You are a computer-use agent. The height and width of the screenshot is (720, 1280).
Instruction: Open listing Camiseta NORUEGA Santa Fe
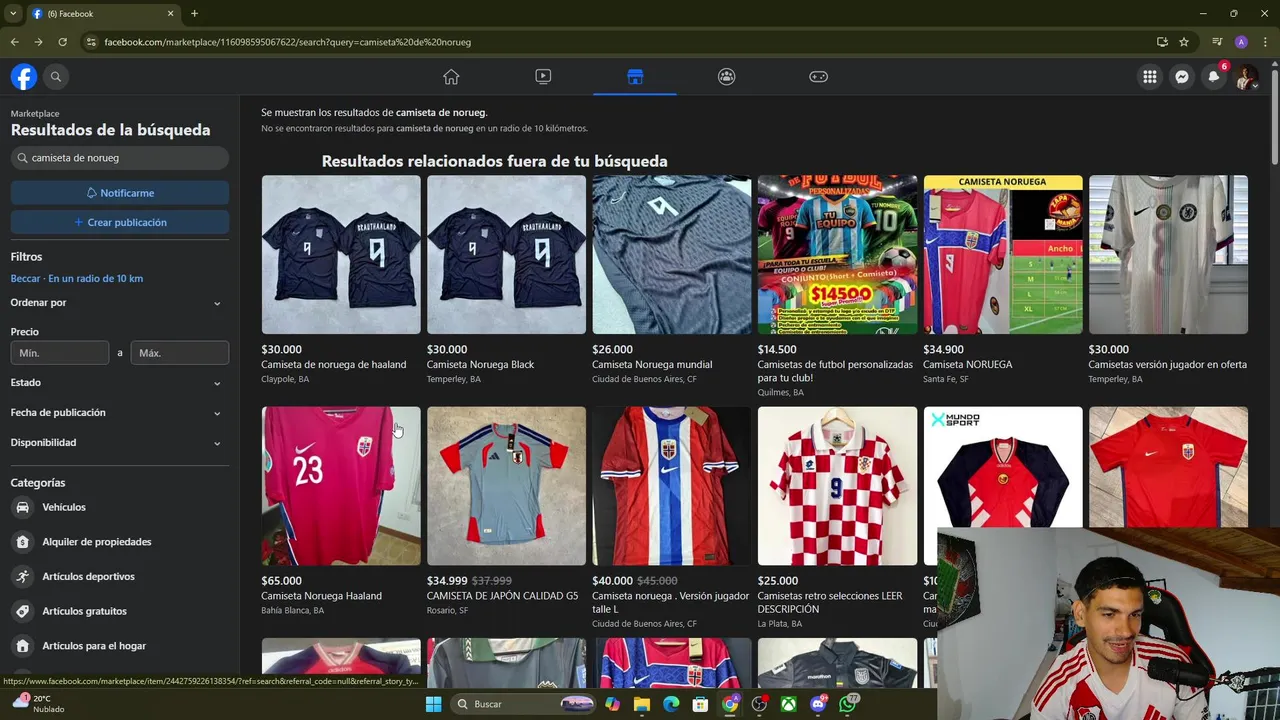pyautogui.click(x=1003, y=280)
